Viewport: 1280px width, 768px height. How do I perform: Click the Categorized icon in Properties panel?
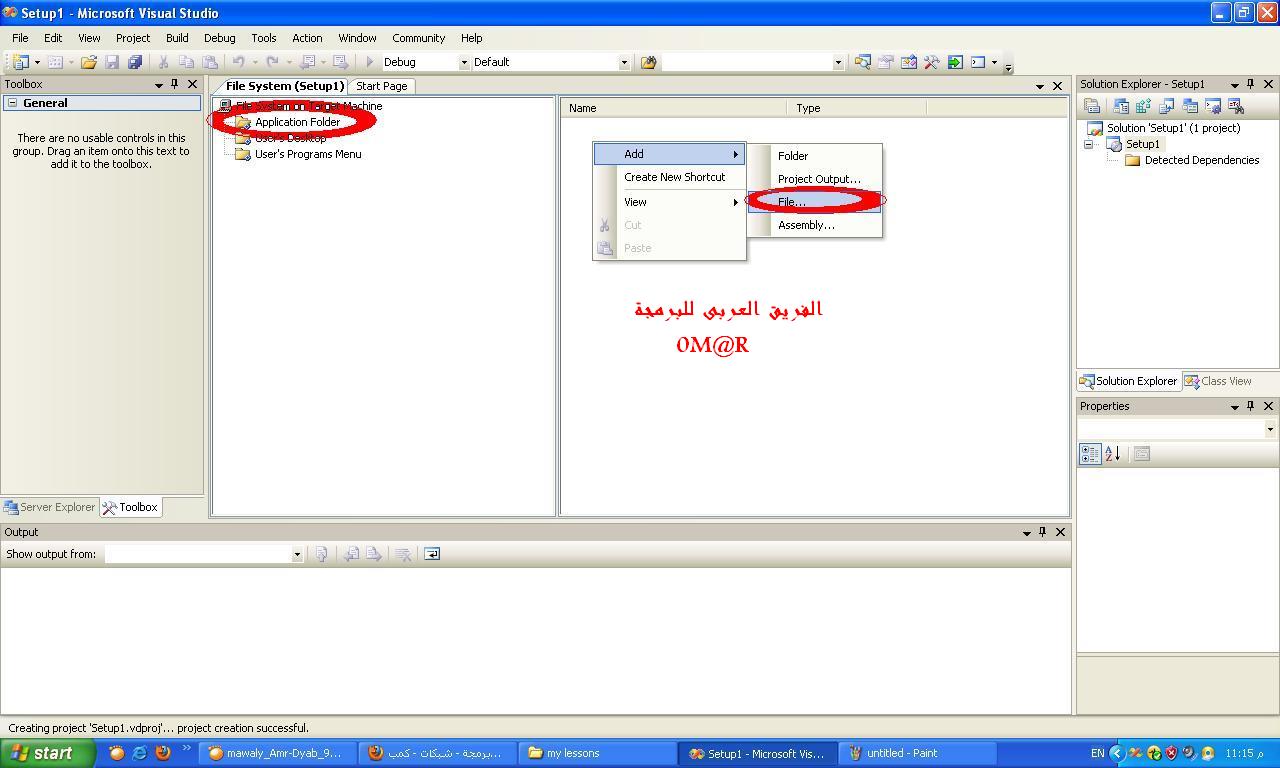coord(1090,454)
